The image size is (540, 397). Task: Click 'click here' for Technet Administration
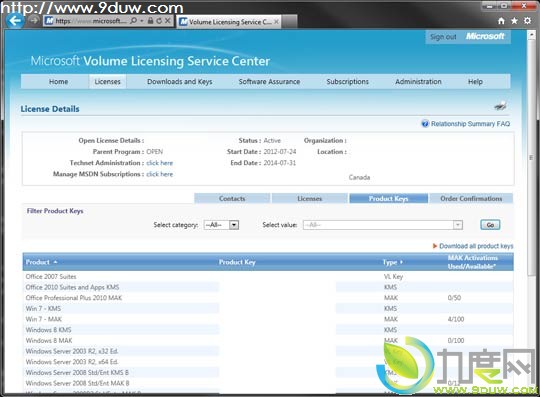pos(159,163)
